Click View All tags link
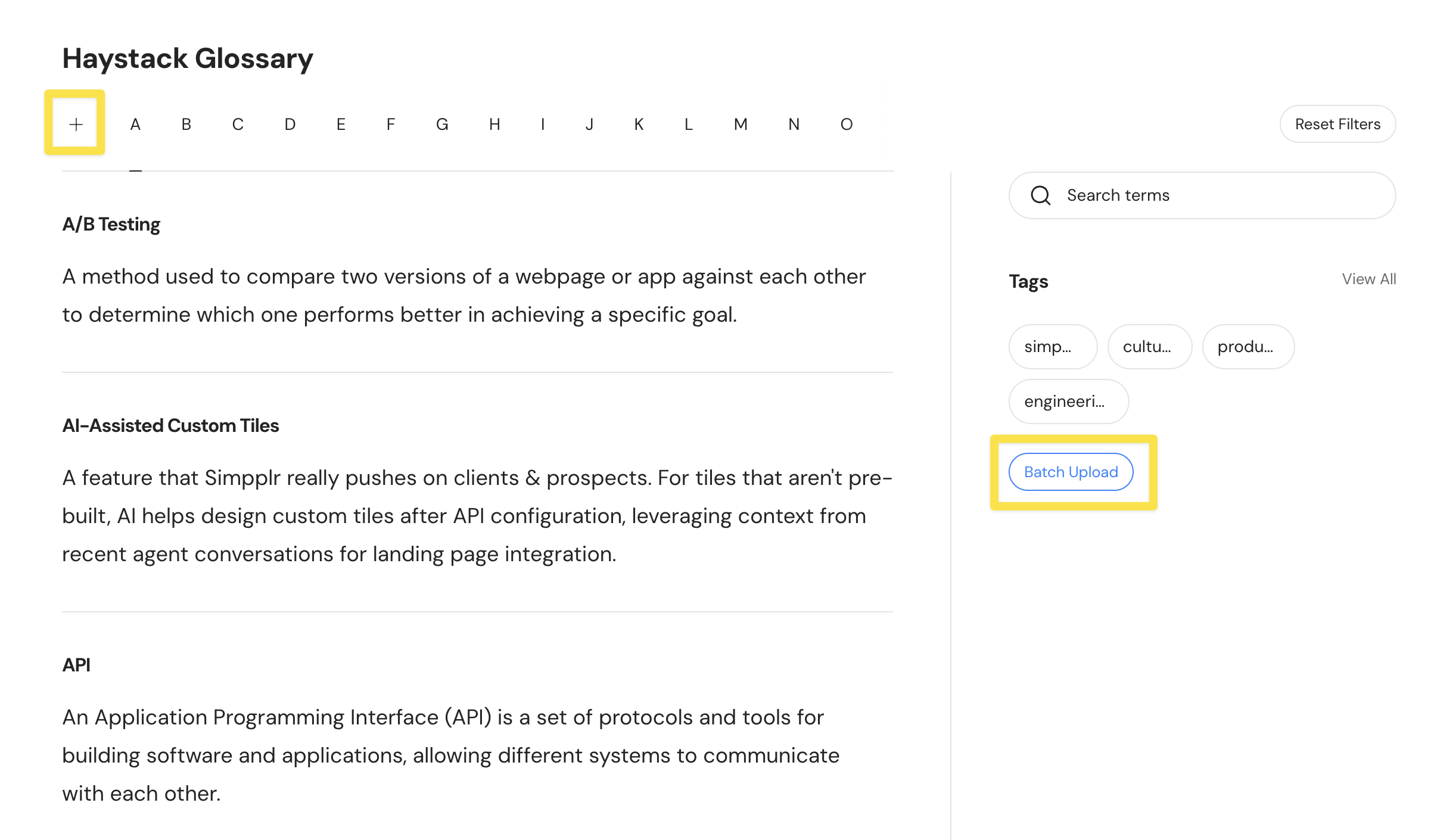The height and width of the screenshot is (840, 1431). point(1368,279)
